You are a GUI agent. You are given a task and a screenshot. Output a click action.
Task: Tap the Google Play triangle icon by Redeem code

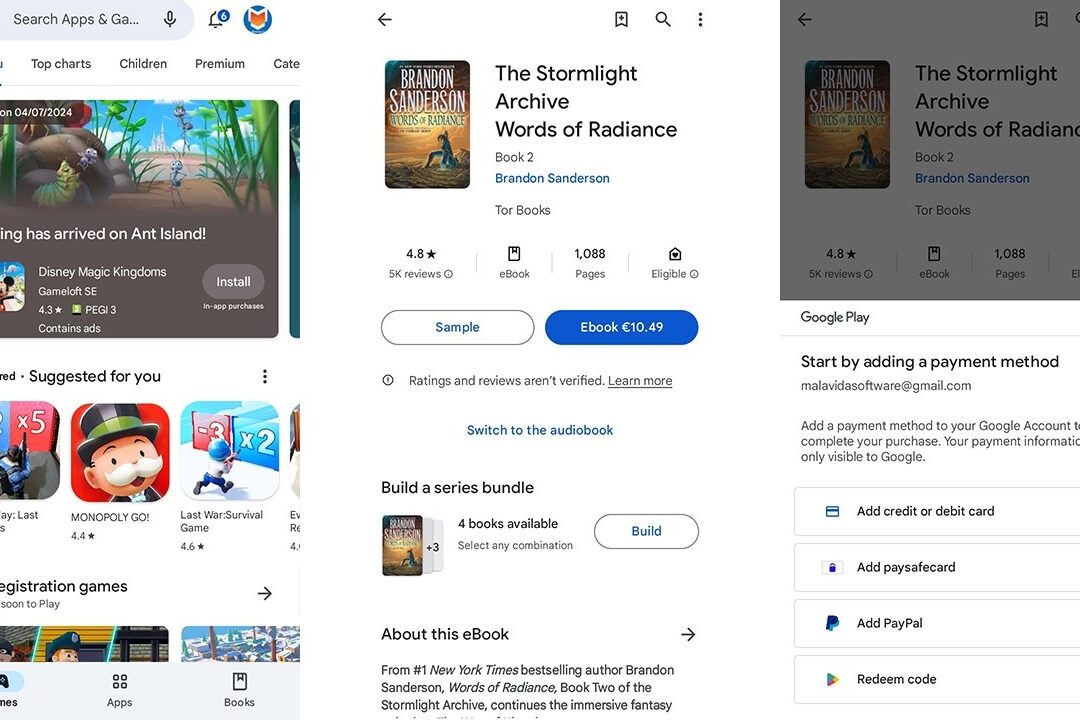832,679
